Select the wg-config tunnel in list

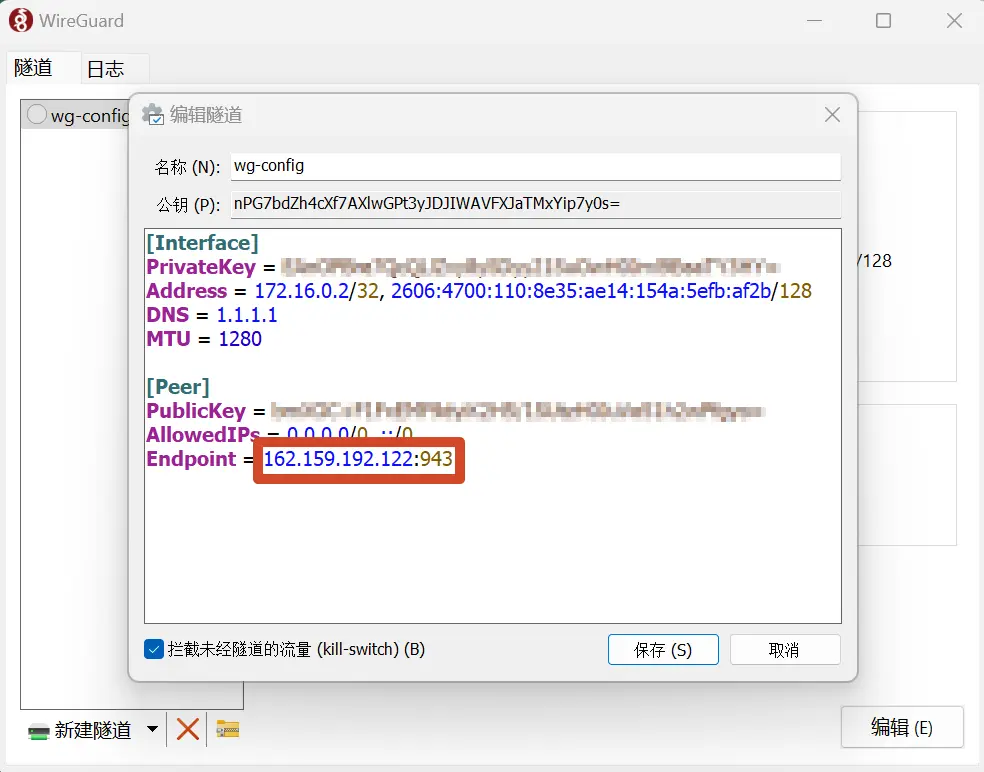coord(75,115)
